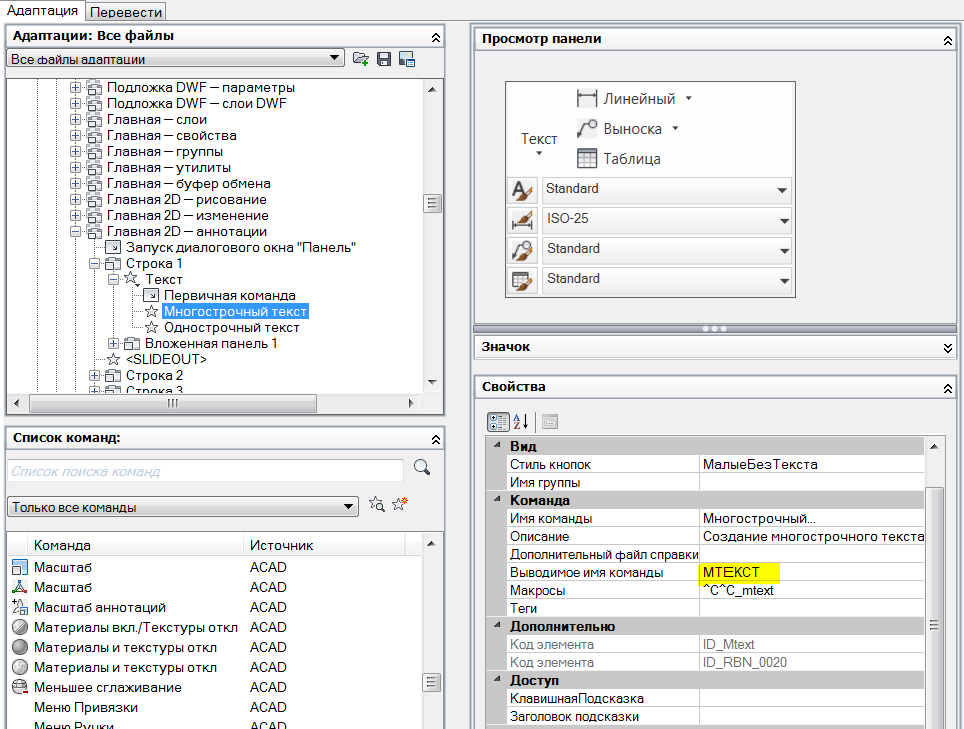The image size is (964, 729).
Task: Open the Линейный dropdown arrow in the preview
Action: (x=689, y=98)
